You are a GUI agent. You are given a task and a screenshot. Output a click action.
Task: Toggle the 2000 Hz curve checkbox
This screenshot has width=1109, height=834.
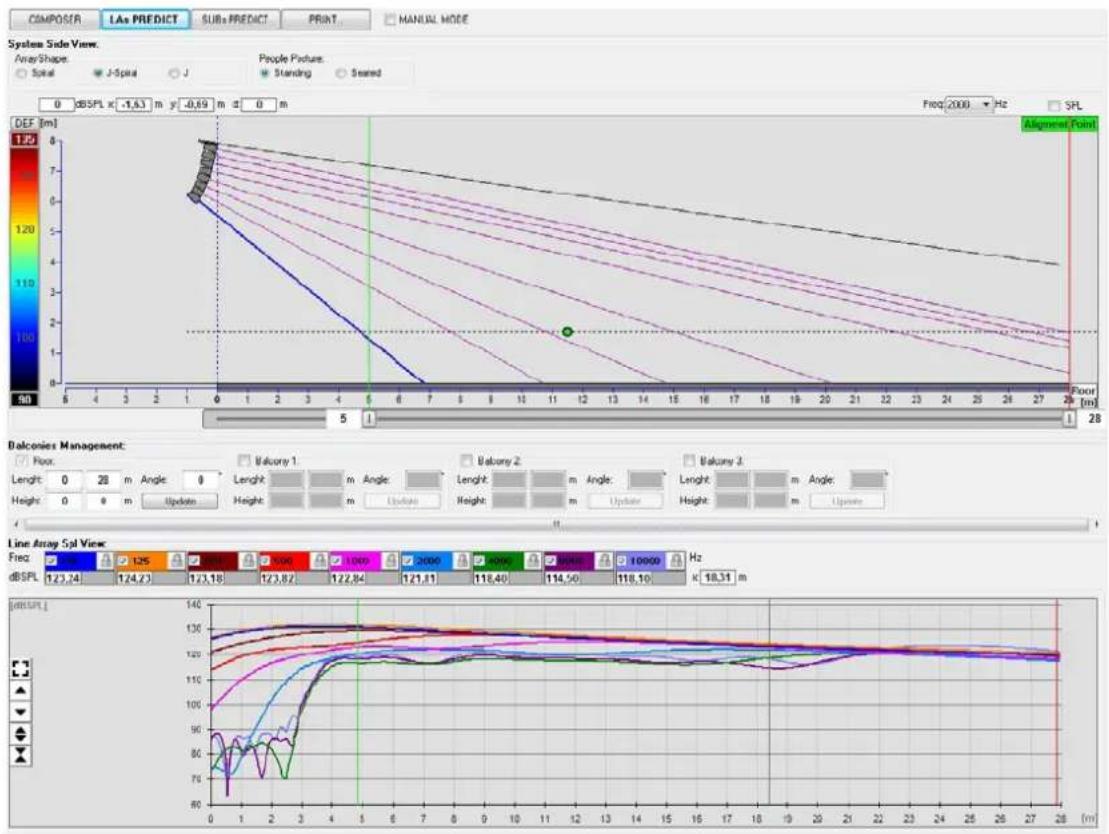point(408,561)
